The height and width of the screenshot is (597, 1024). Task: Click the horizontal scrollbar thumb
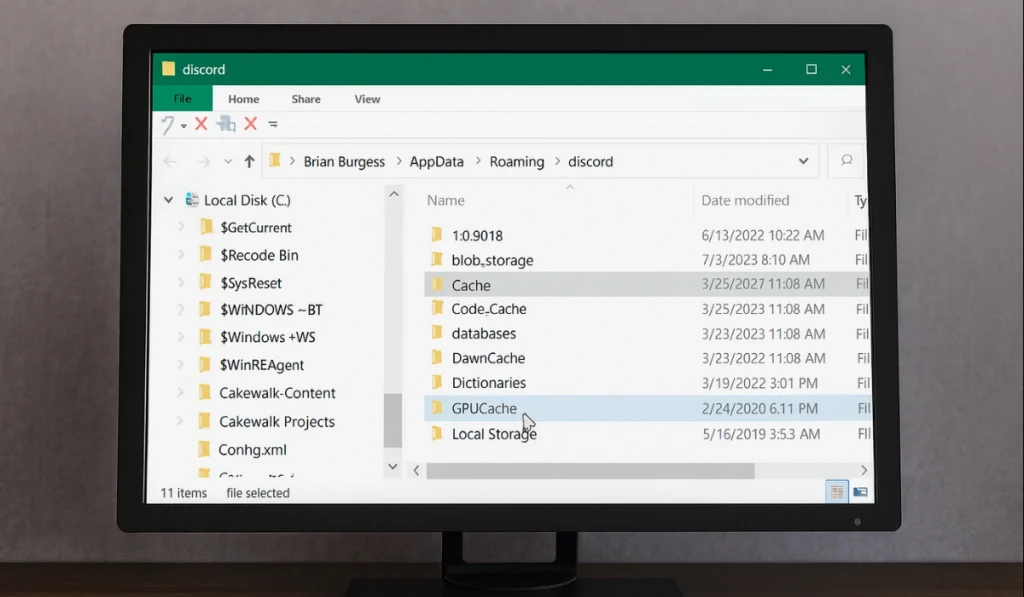590,471
